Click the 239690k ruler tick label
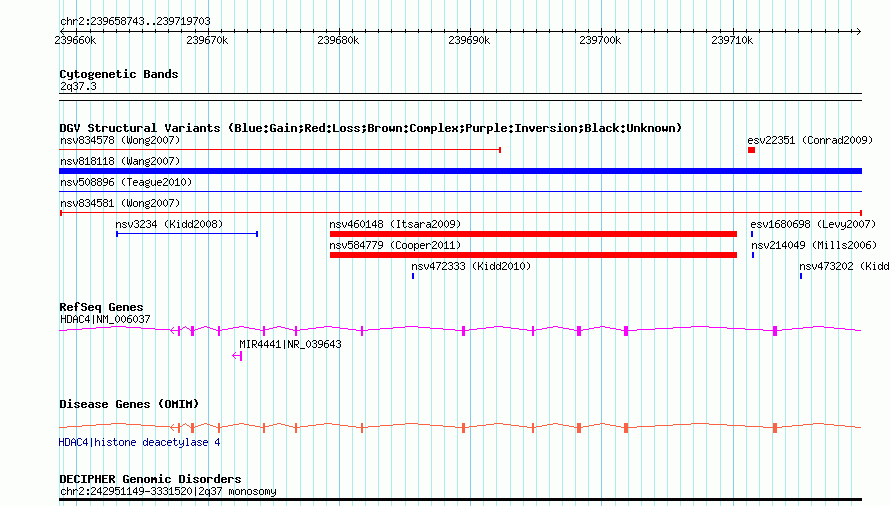Image resolution: width=890 pixels, height=506 pixels. coord(469,41)
